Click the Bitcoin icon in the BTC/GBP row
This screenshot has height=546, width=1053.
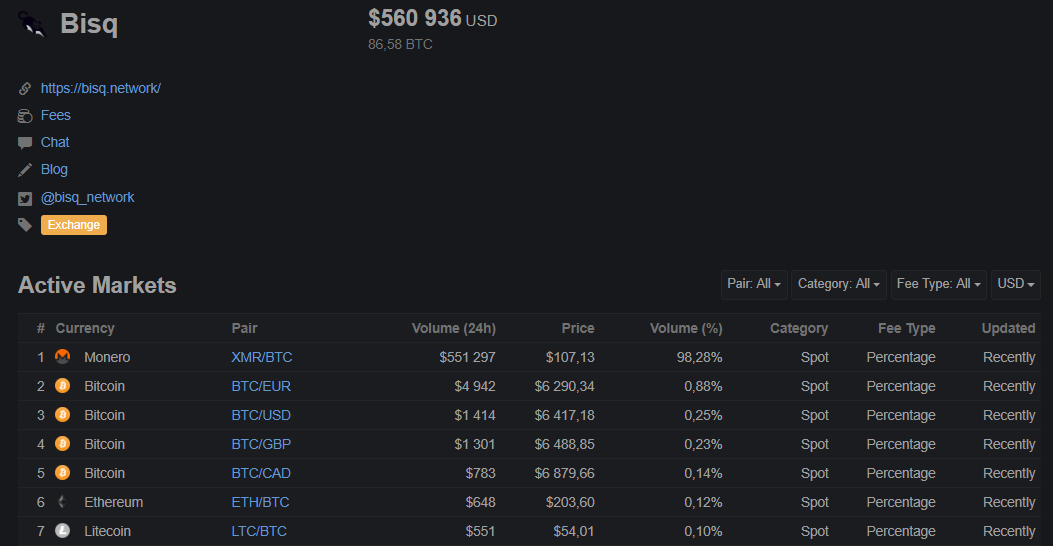click(62, 443)
